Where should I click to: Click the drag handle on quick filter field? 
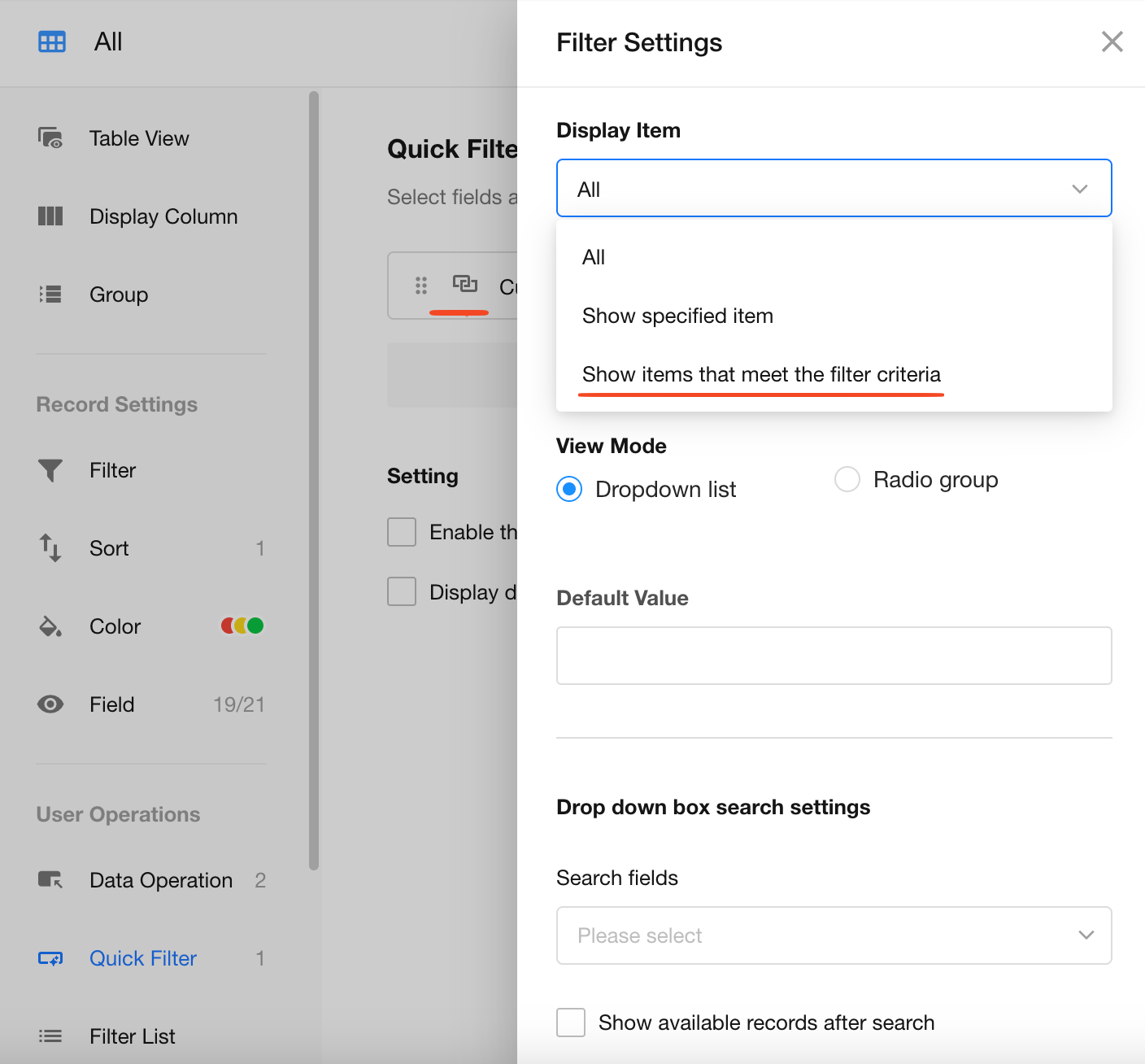[x=421, y=286]
